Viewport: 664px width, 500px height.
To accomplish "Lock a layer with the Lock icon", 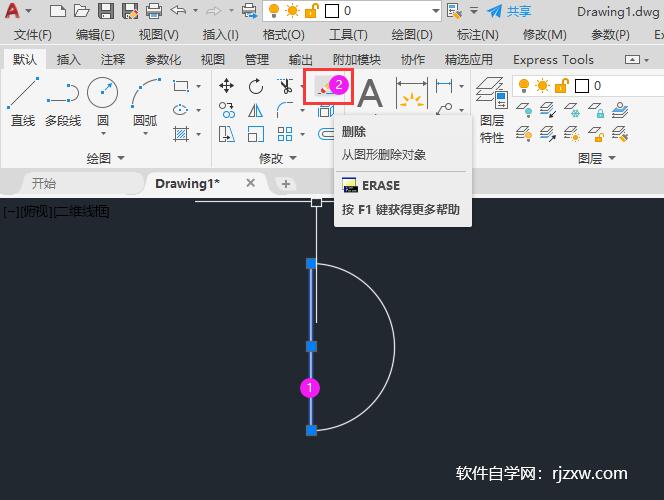I will pos(596,110).
